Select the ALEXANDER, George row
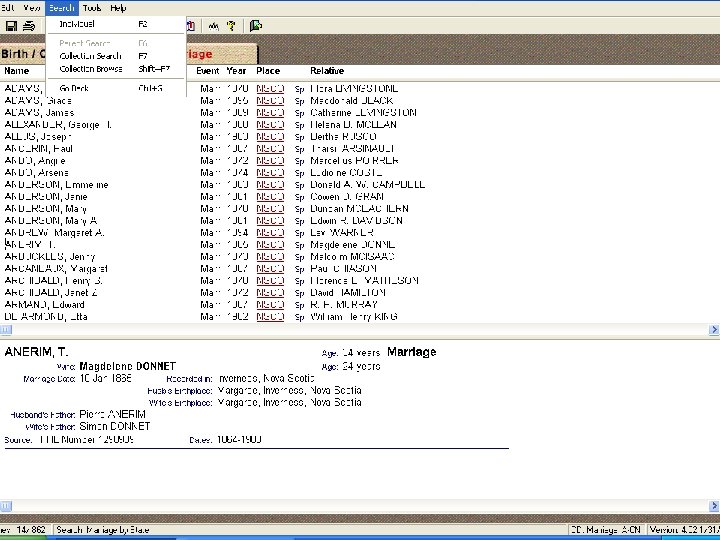This screenshot has height=540, width=720. 58,125
